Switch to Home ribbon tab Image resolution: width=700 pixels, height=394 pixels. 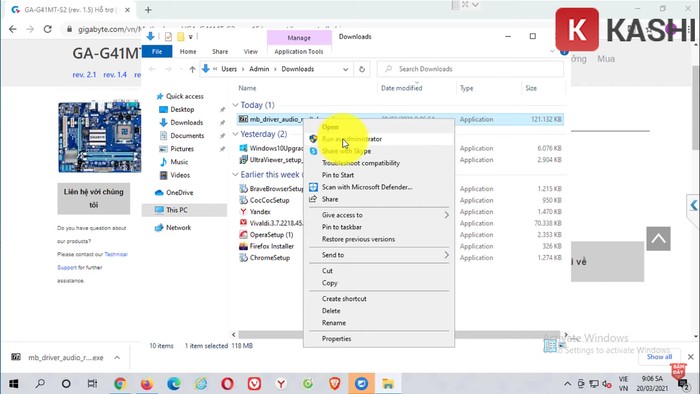coord(188,51)
